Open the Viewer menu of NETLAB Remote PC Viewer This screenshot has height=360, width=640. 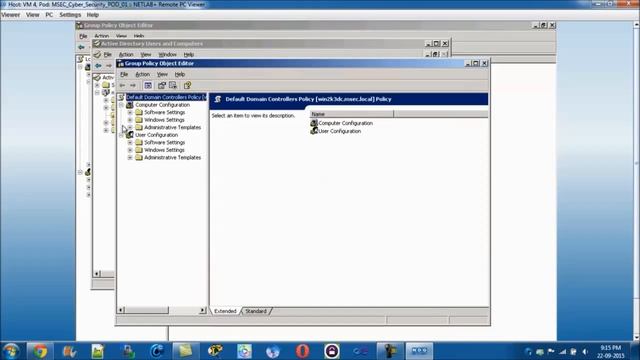point(11,15)
